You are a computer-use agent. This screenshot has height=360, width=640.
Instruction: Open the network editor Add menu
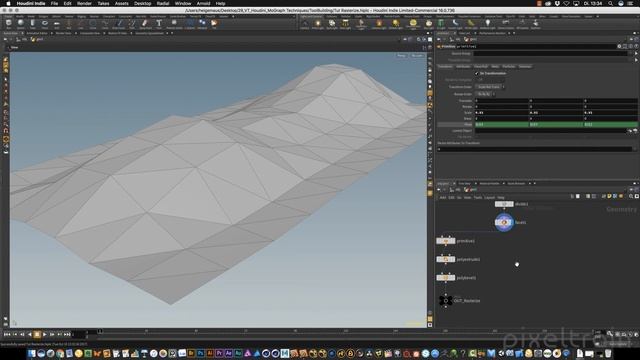(x=443, y=198)
